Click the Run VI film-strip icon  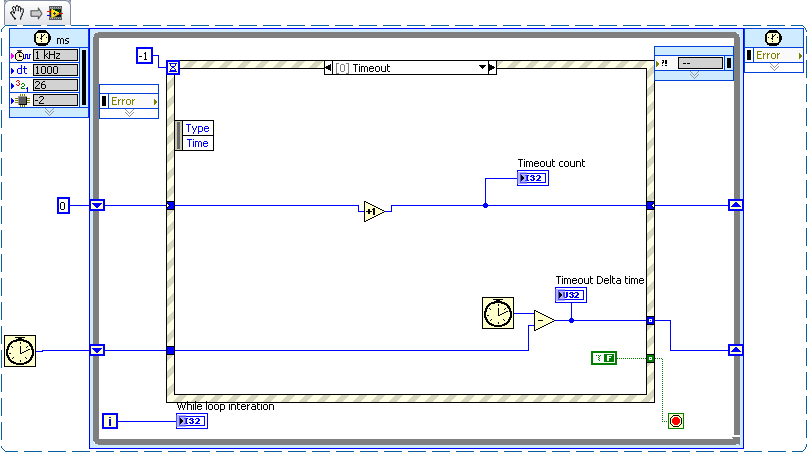tap(54, 12)
